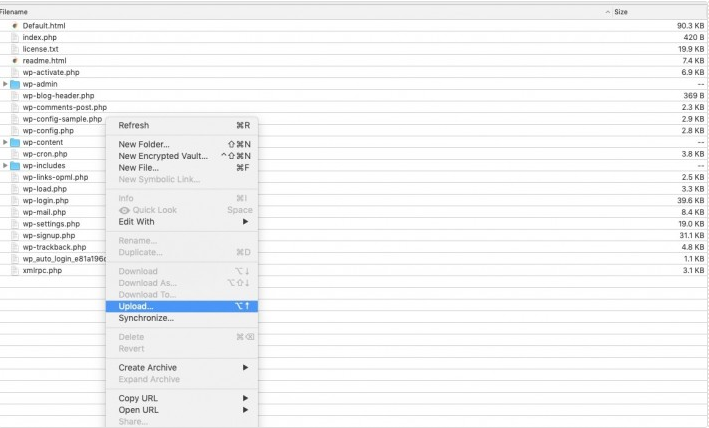Select the wp-trackback.php file
This screenshot has width=709, height=428.
(54, 248)
